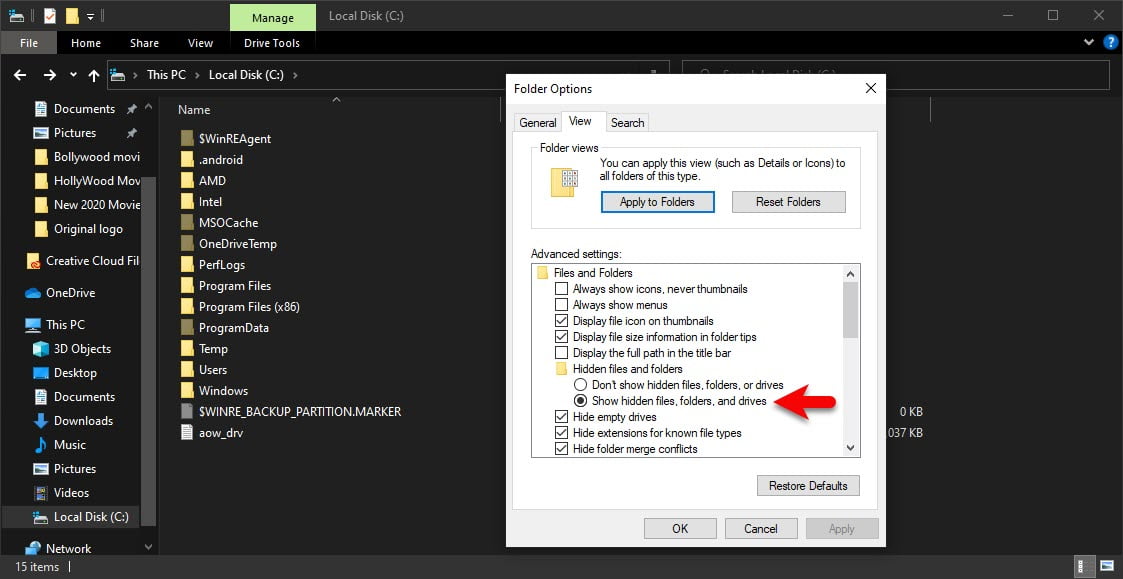1123x579 pixels.
Task: Select the $WinREAgent folder
Action: click(226, 138)
